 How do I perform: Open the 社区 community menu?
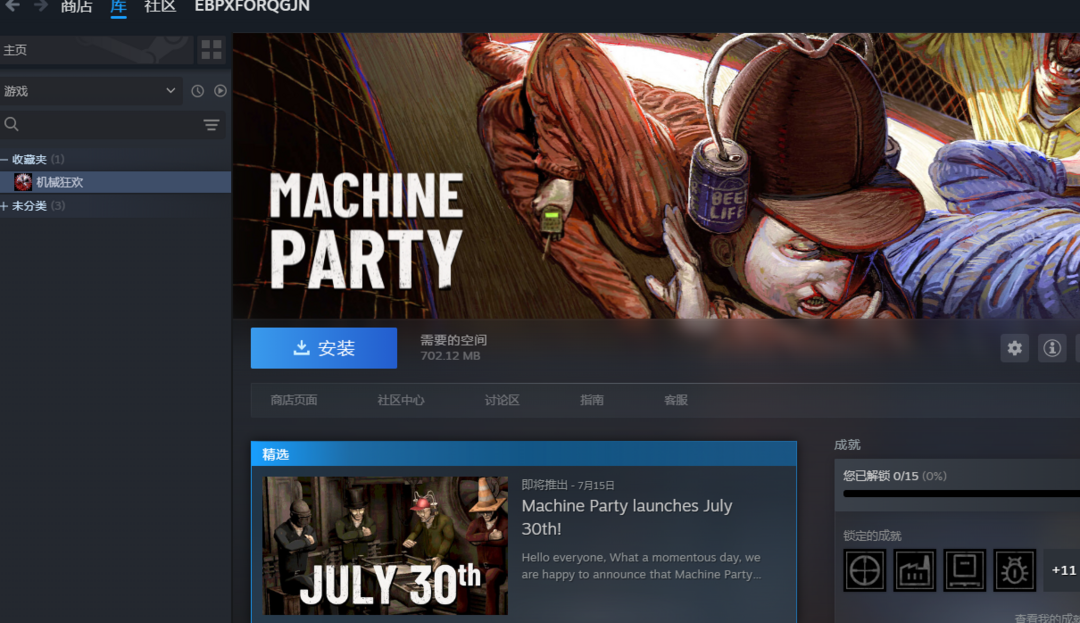160,7
